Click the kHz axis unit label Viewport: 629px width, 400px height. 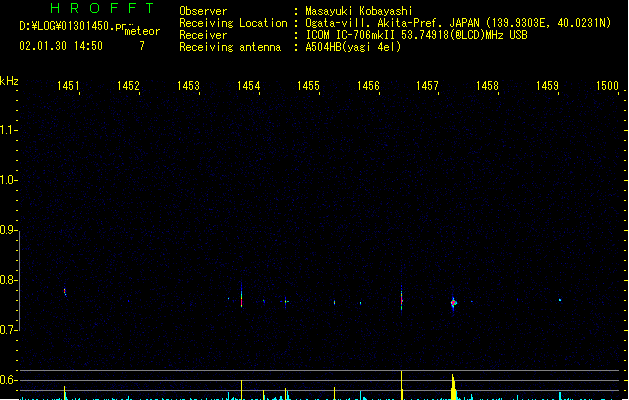[x=9, y=81]
